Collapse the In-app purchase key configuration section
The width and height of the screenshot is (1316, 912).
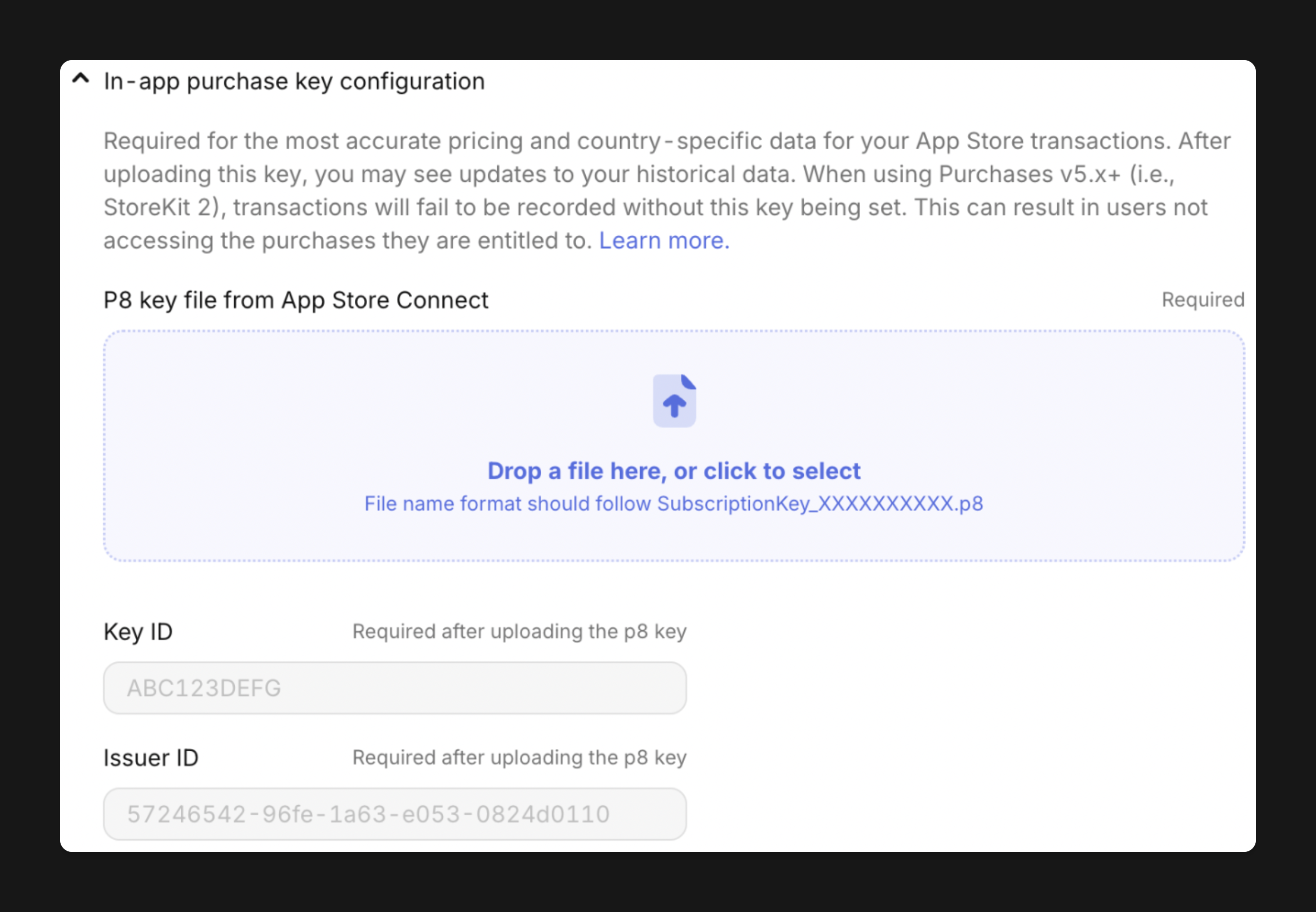tap(81, 79)
